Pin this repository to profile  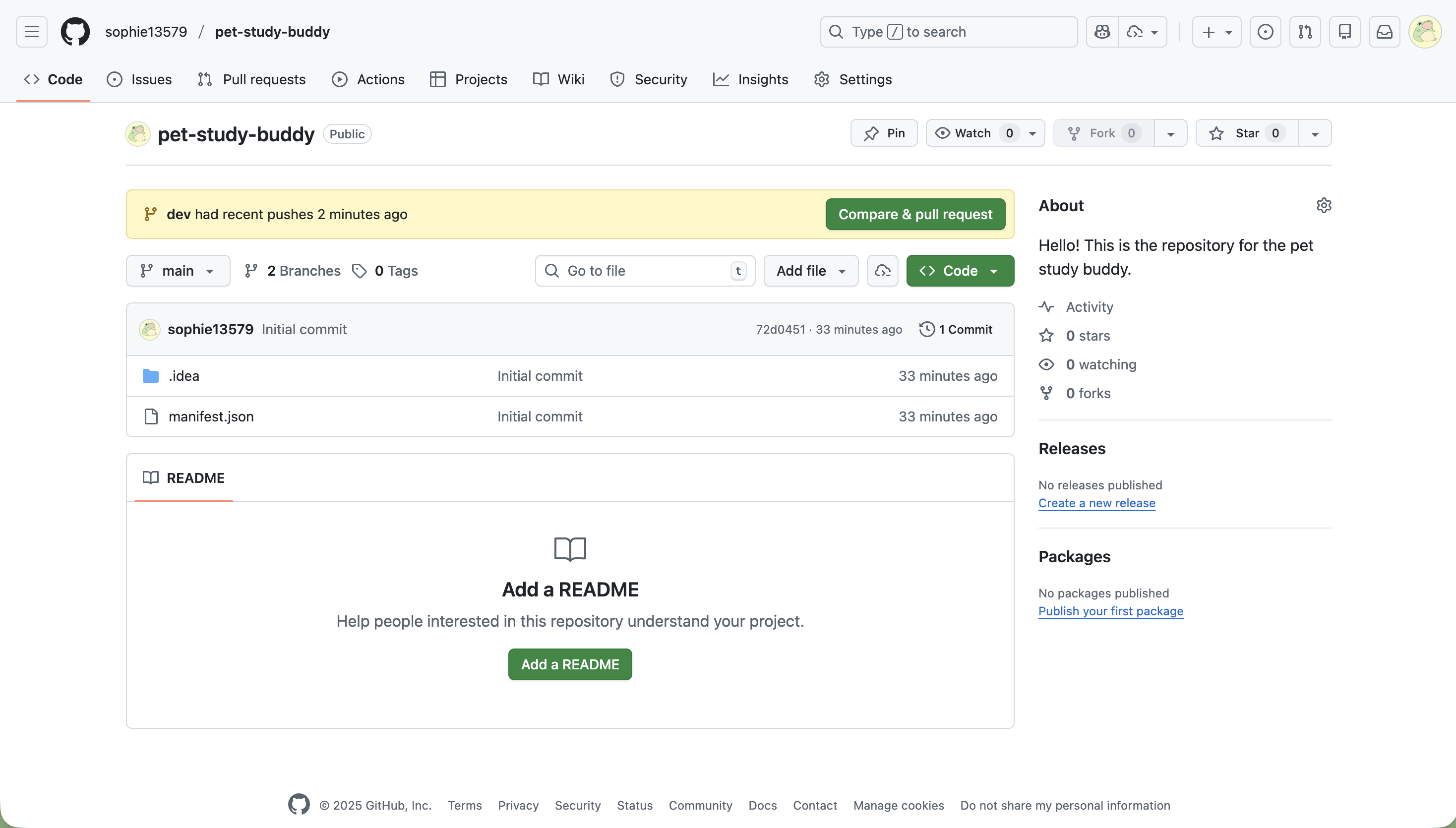[884, 133]
